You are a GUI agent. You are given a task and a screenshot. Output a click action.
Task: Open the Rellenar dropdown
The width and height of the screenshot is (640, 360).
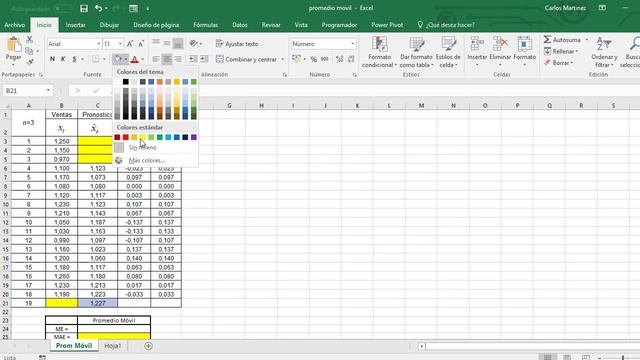pos(562,51)
